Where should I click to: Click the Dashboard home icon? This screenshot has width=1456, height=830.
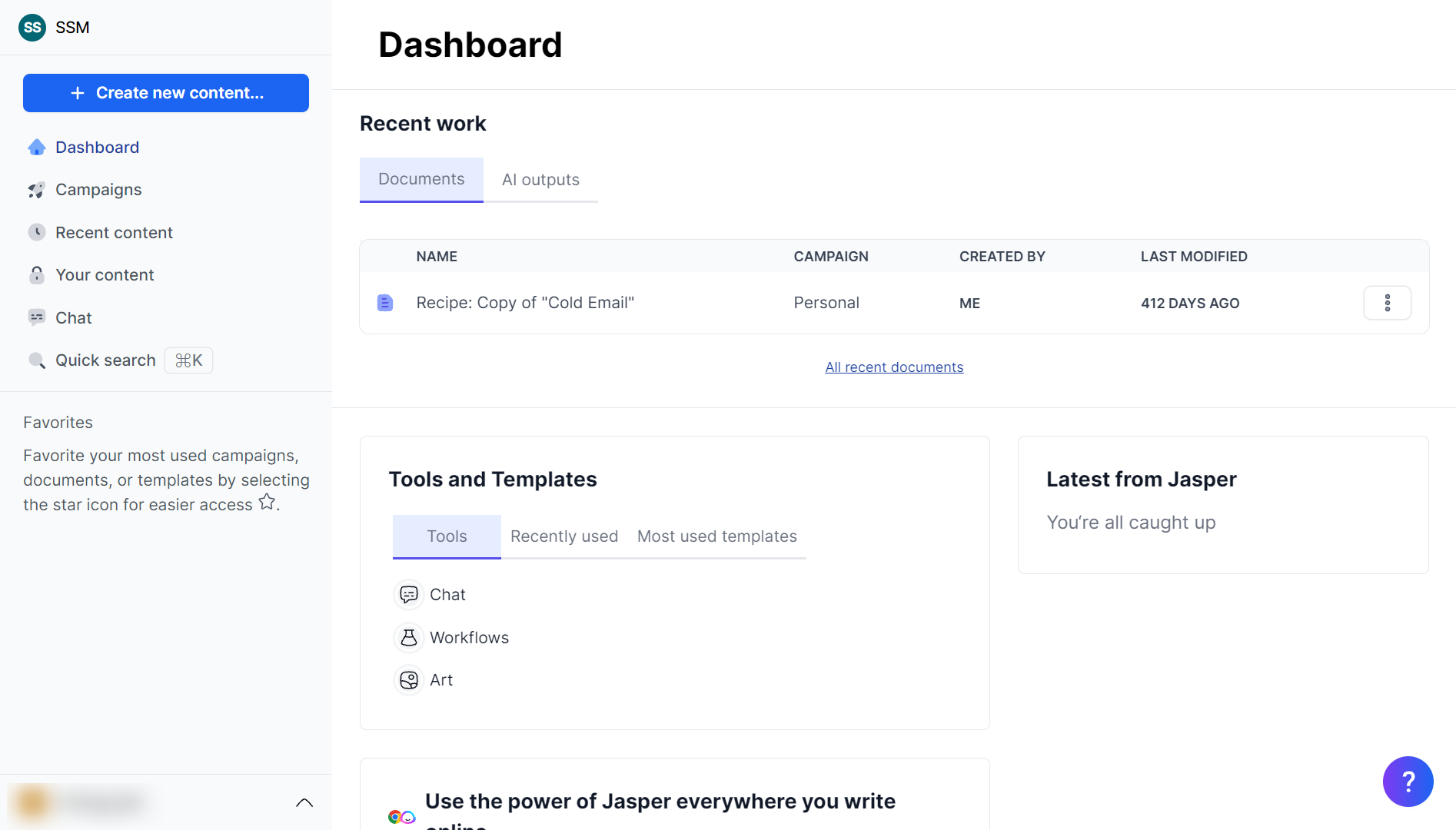pos(37,147)
